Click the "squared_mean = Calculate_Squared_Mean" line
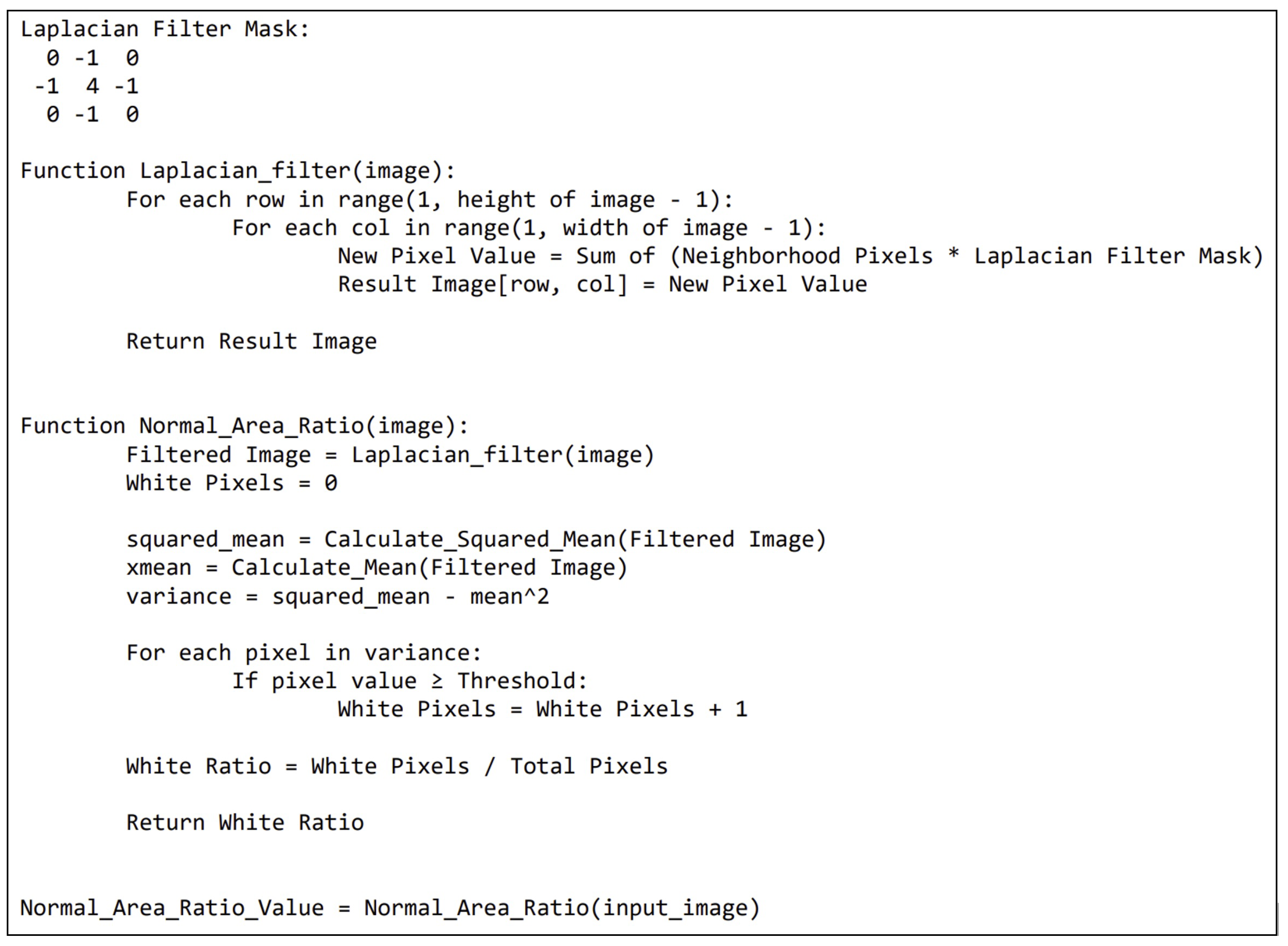 [x=476, y=540]
